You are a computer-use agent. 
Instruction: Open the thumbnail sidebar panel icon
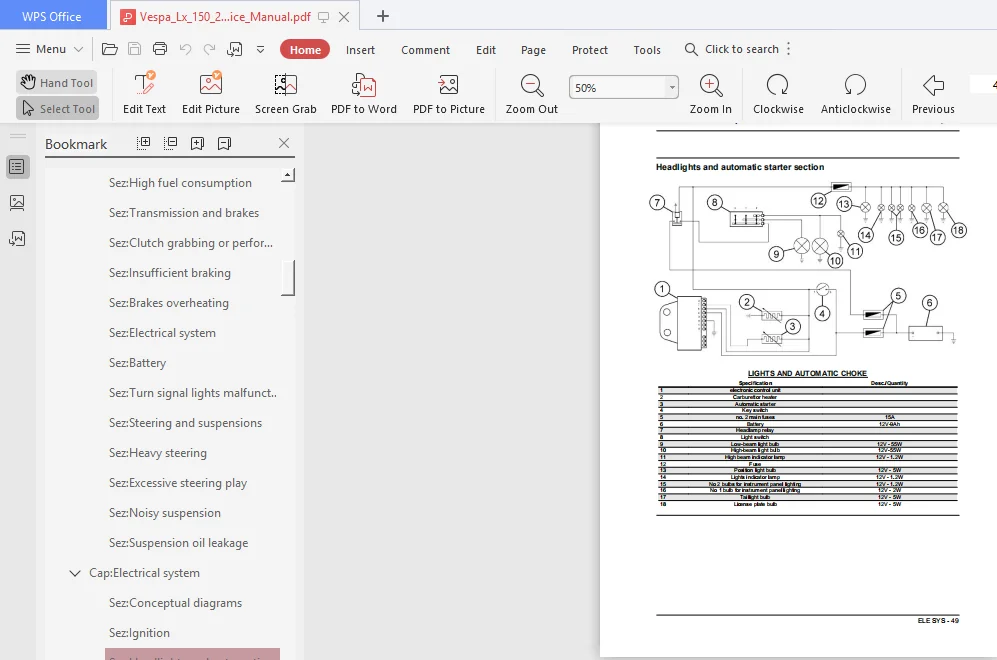(17, 203)
